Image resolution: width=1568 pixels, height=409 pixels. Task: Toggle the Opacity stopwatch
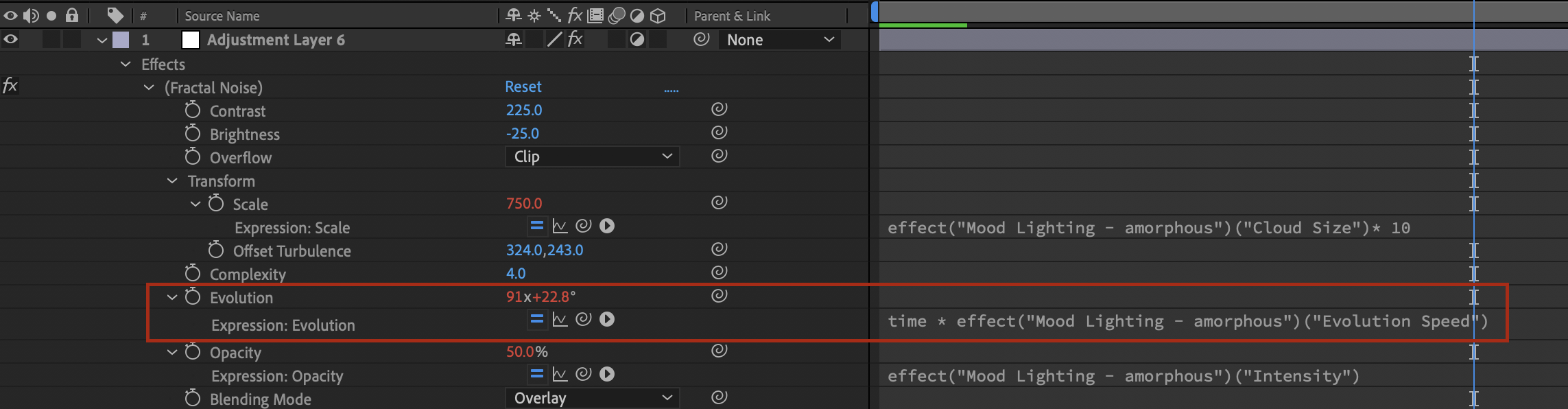pyautogui.click(x=193, y=351)
